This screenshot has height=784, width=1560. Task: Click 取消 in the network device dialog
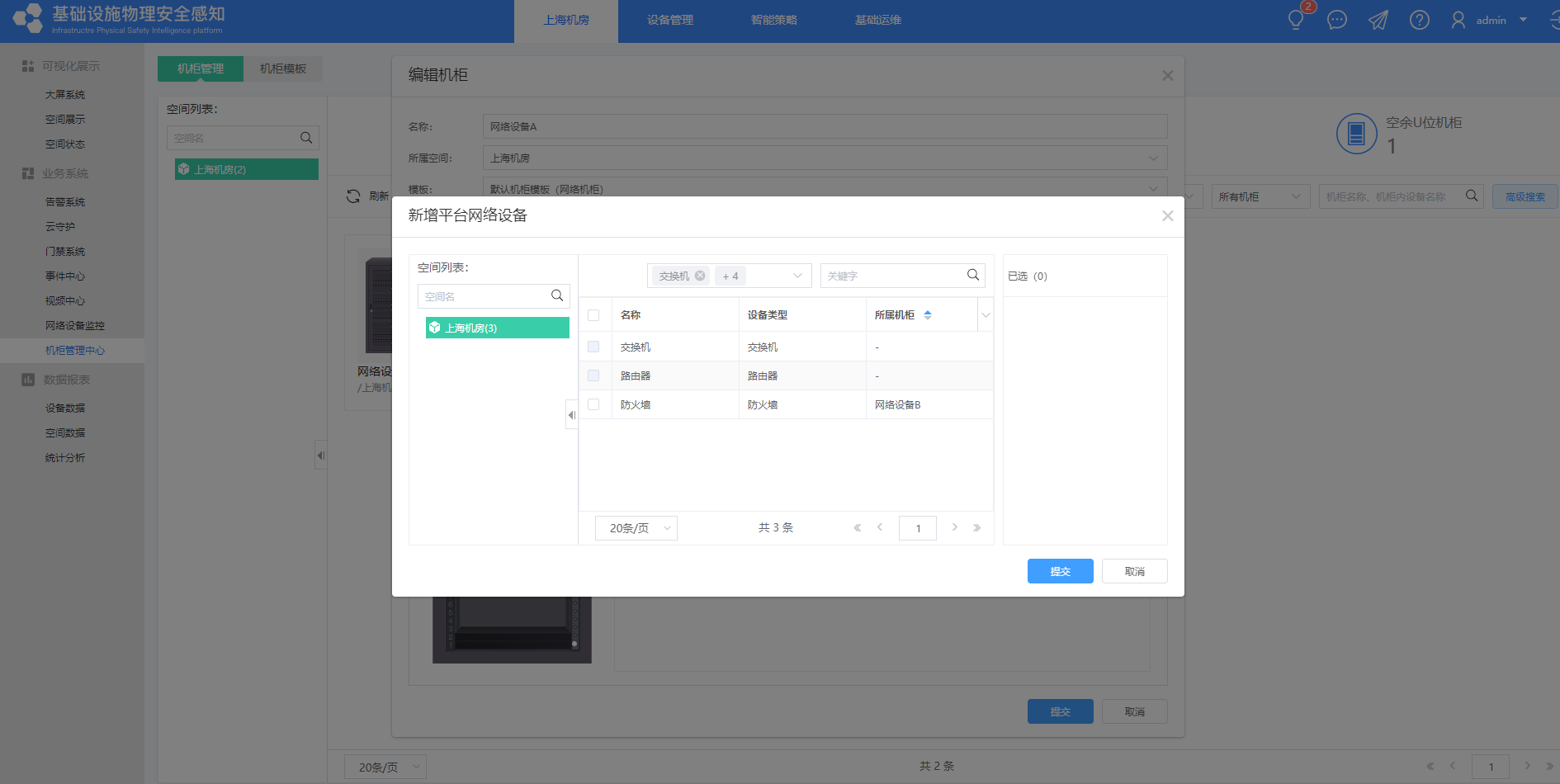click(x=1135, y=571)
